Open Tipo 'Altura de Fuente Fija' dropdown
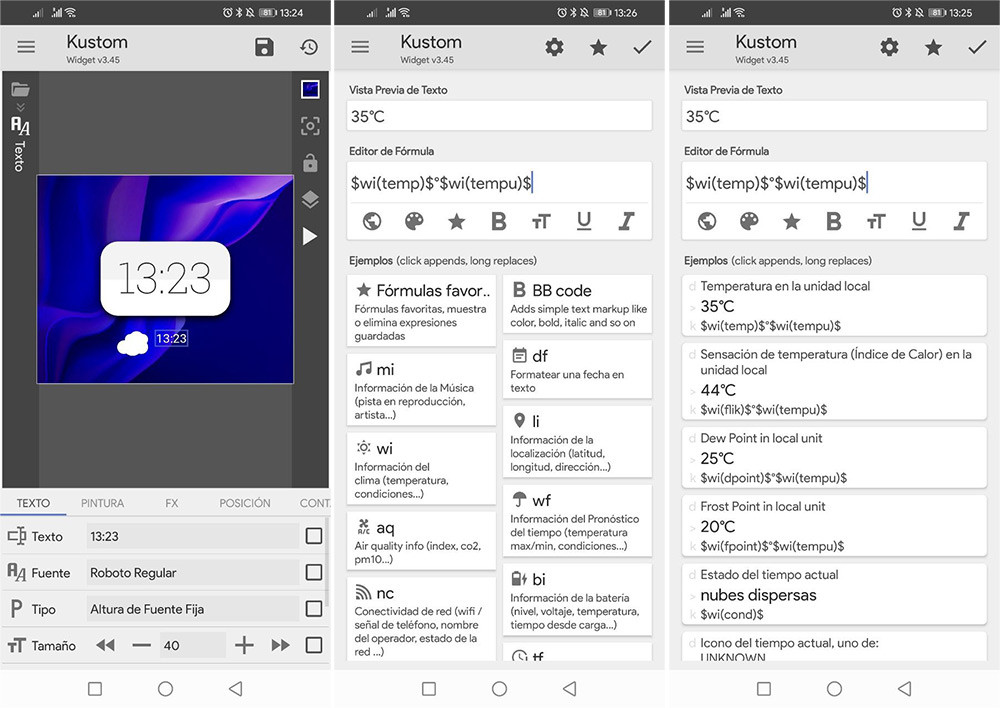This screenshot has width=1000, height=708. tap(192, 609)
